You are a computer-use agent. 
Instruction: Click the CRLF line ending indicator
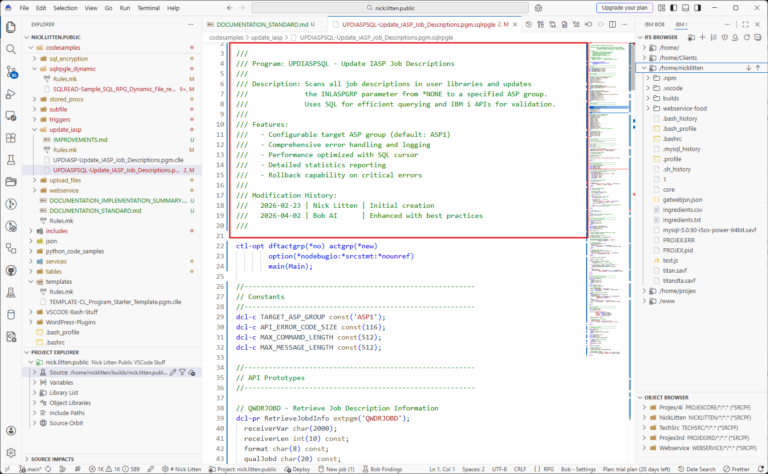pyautogui.click(x=520, y=469)
